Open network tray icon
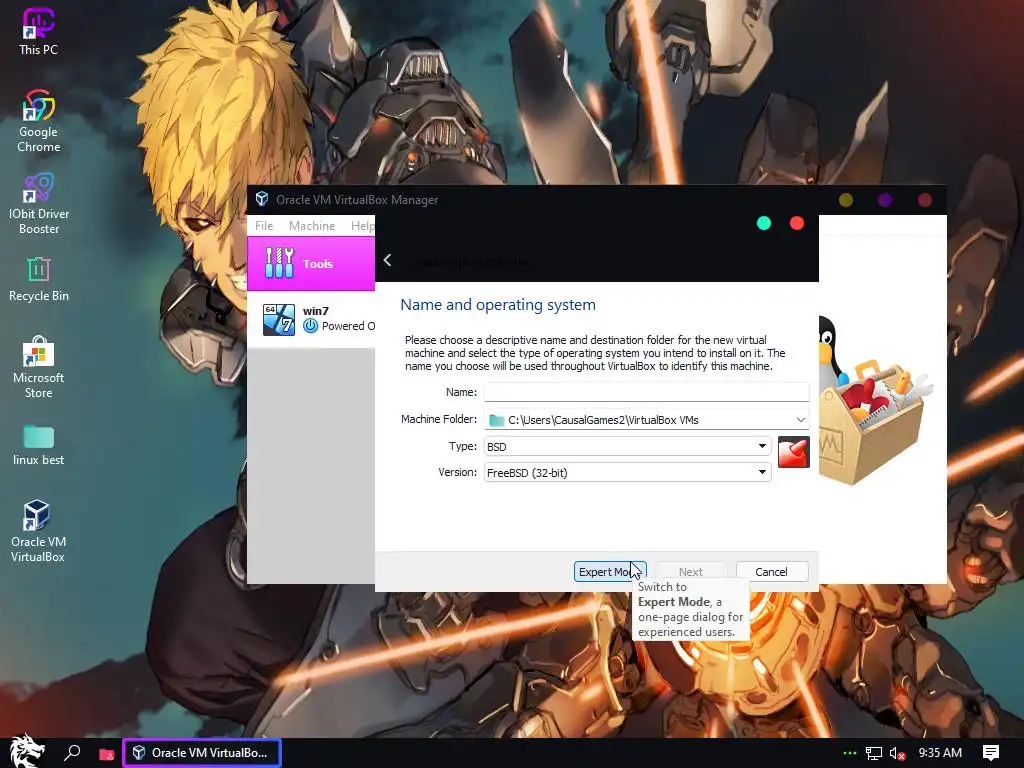 pos(874,753)
